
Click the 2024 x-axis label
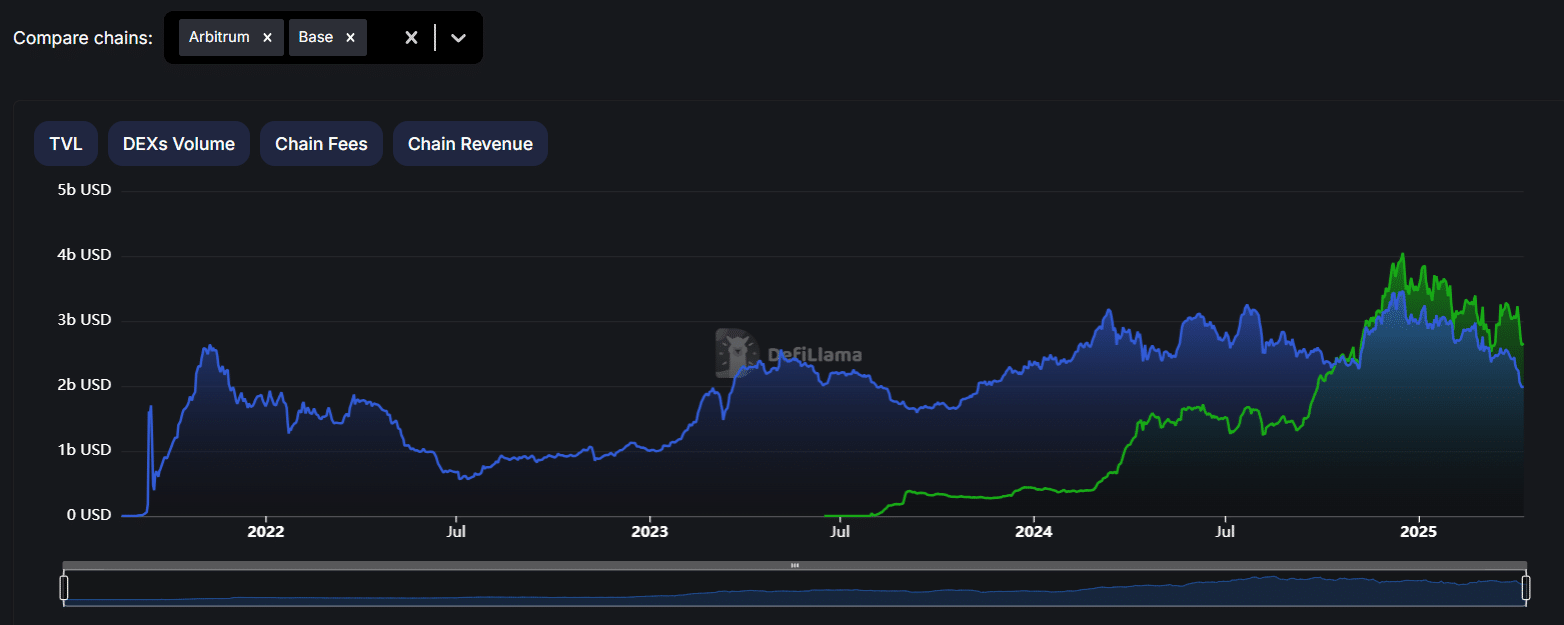1034,532
